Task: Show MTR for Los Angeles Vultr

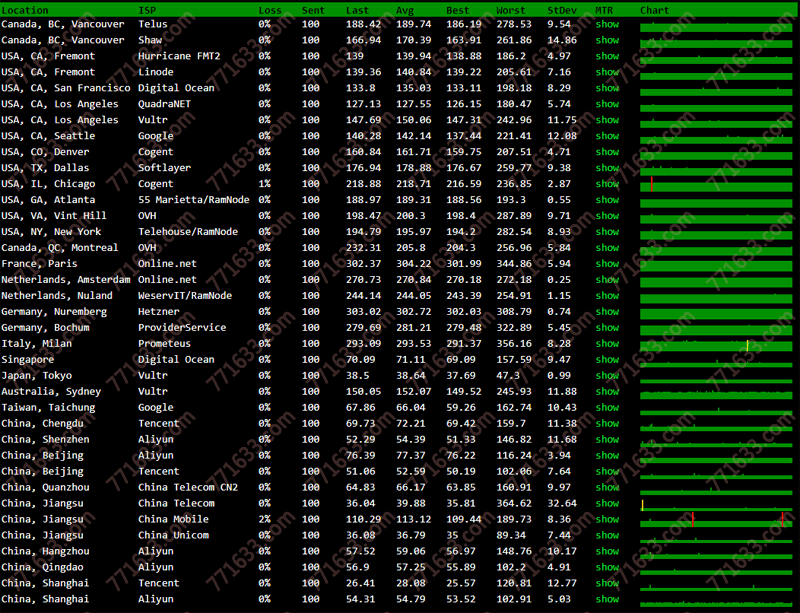Action: tap(607, 120)
